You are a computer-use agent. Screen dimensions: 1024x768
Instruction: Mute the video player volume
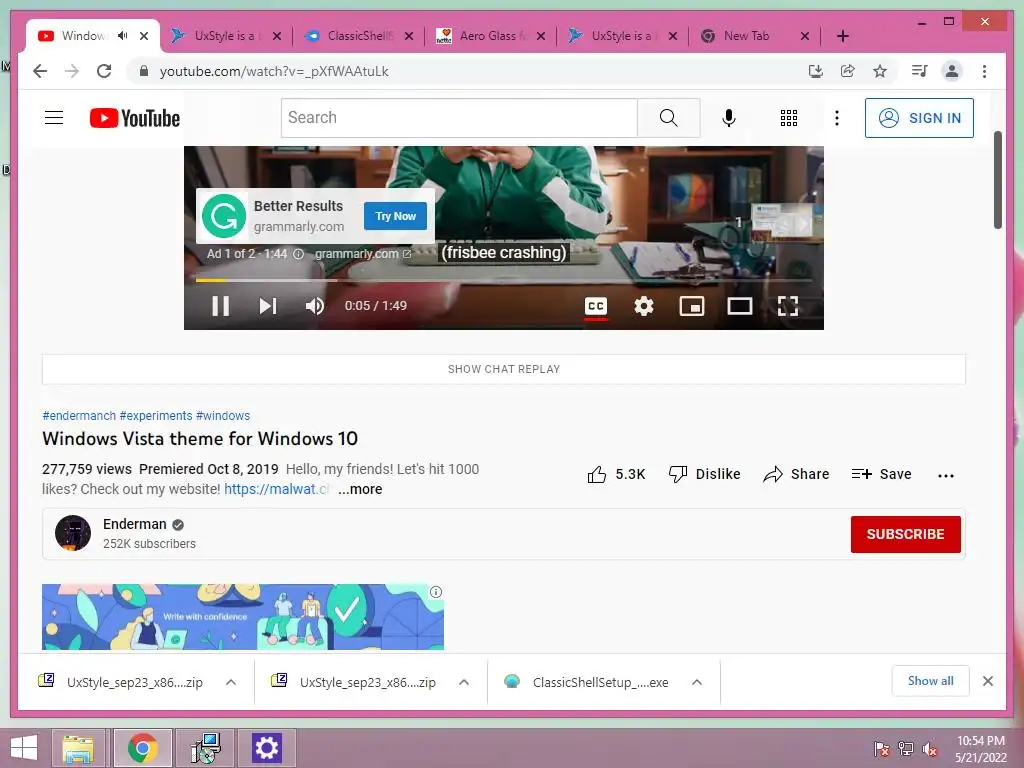tap(315, 306)
